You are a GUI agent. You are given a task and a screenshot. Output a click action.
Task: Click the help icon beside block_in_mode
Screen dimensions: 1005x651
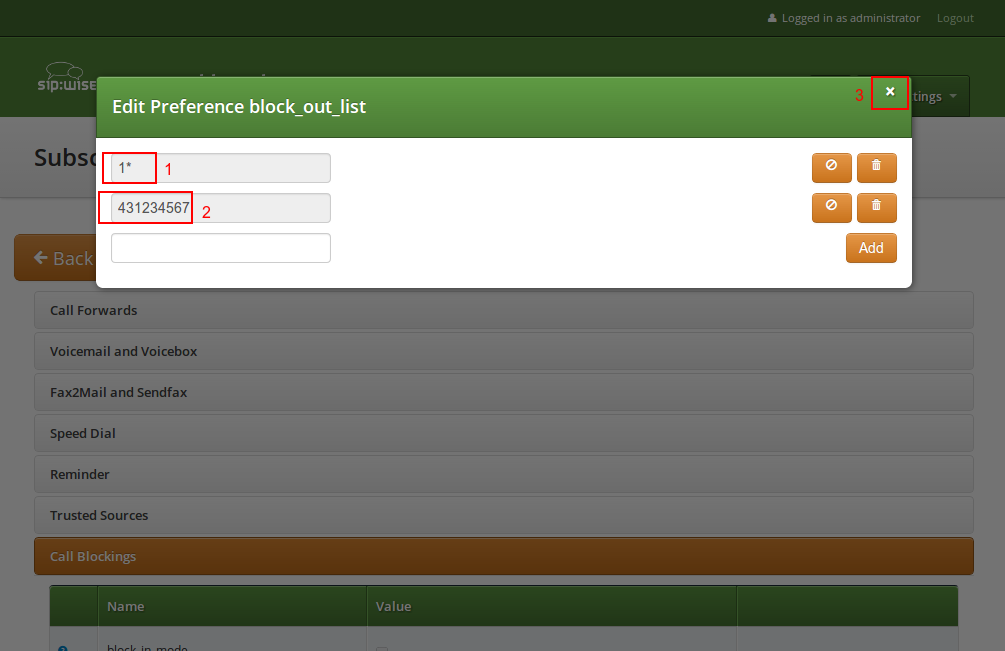pos(62,648)
